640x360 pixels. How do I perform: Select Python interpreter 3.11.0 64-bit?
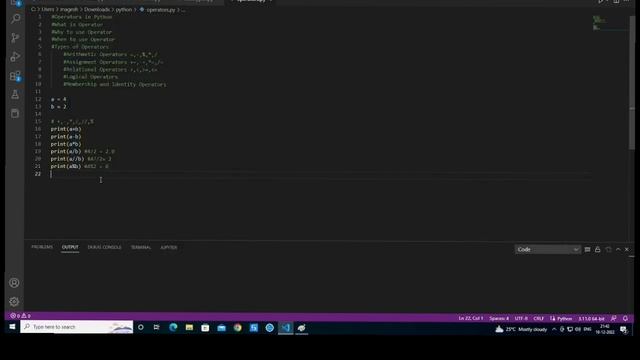click(x=591, y=318)
